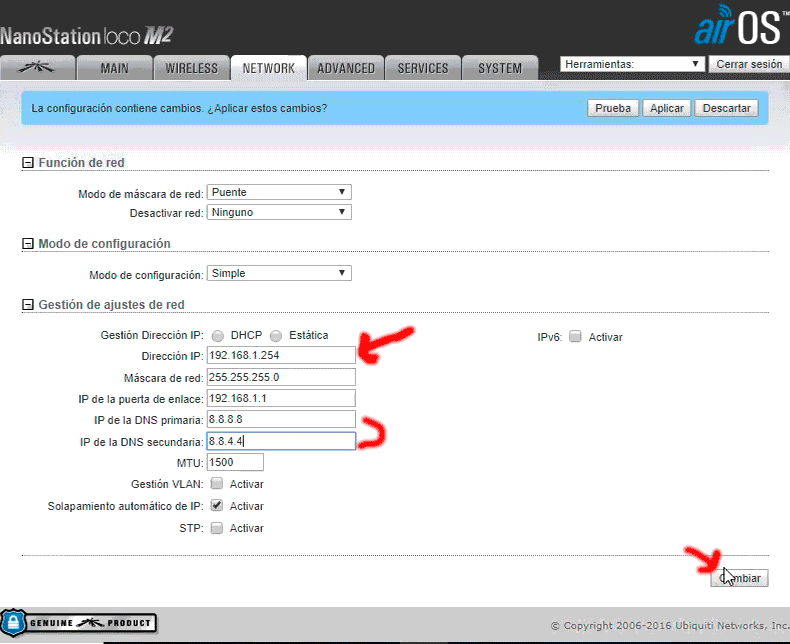Open the Desactivar red dropdown
The image size is (790, 644).
point(279,212)
